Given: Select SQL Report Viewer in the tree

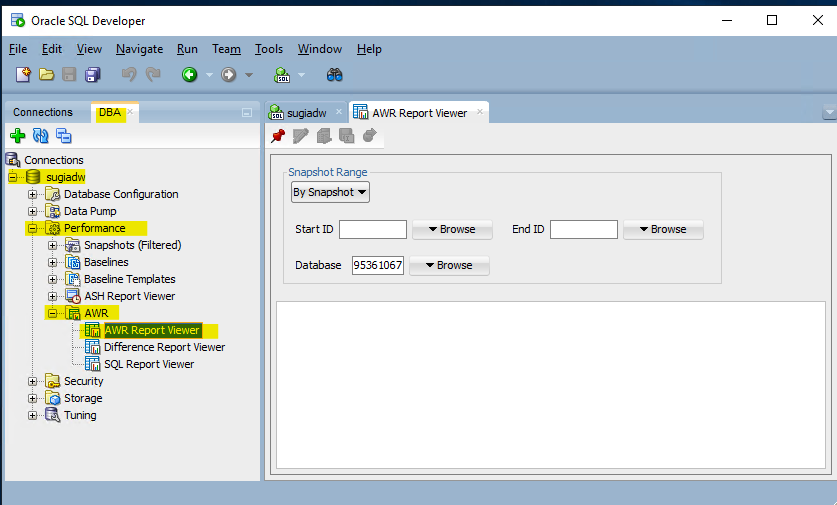Looking at the screenshot, I should [x=149, y=364].
